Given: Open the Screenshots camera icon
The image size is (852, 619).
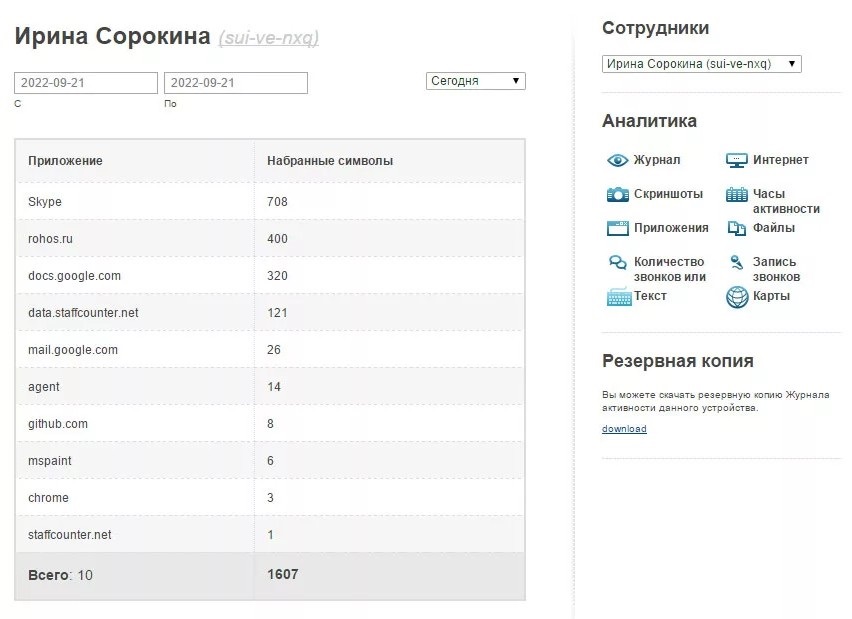Looking at the screenshot, I should (x=618, y=194).
